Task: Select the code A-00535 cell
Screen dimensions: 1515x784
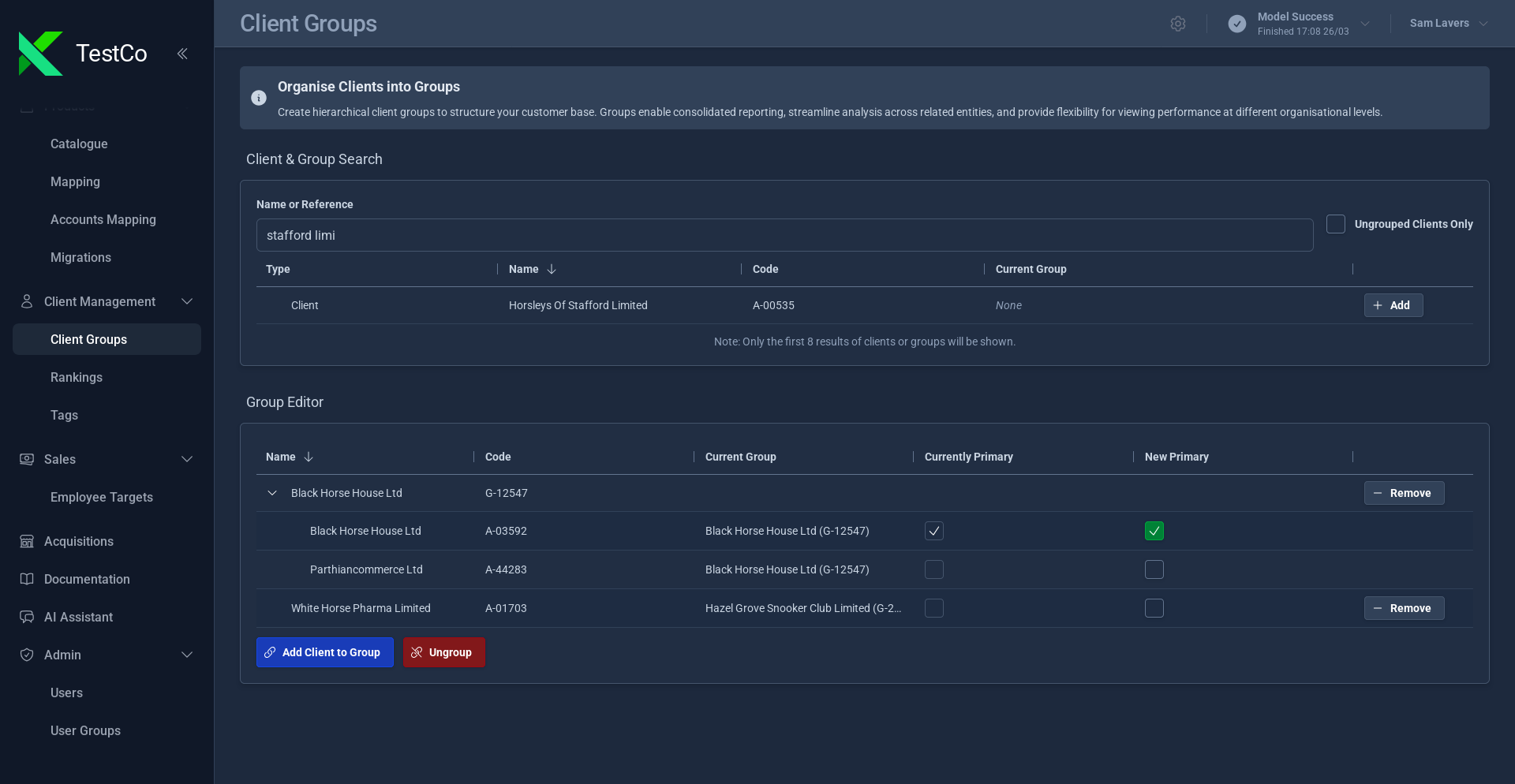Action: [773, 305]
